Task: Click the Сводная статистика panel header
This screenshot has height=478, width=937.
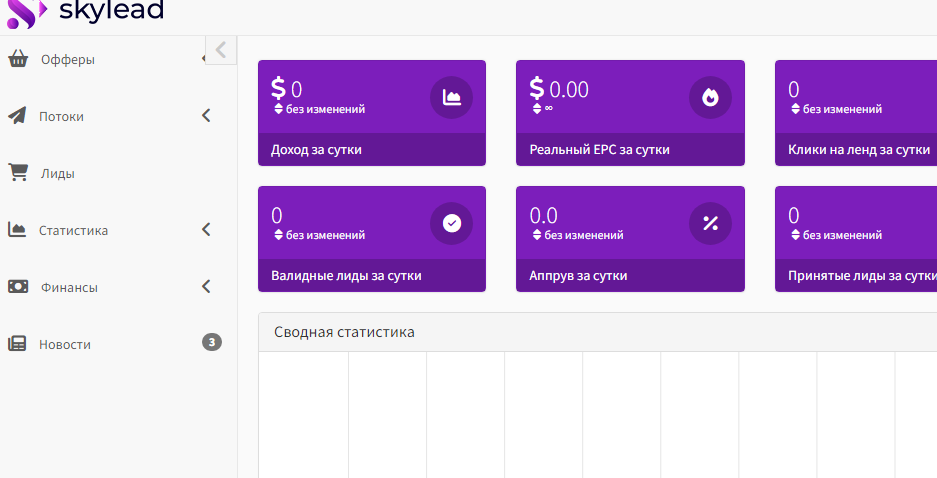Action: (598, 332)
